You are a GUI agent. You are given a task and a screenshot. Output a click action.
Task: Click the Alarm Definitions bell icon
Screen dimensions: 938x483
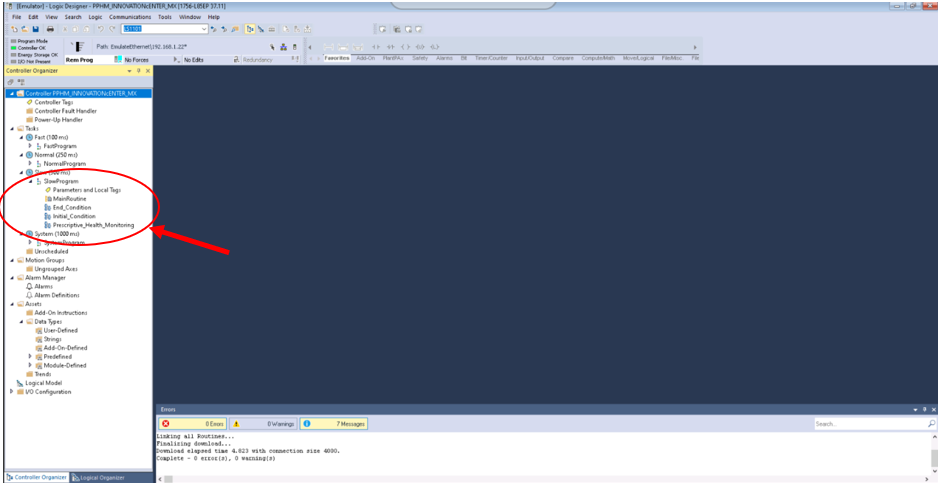click(x=29, y=295)
